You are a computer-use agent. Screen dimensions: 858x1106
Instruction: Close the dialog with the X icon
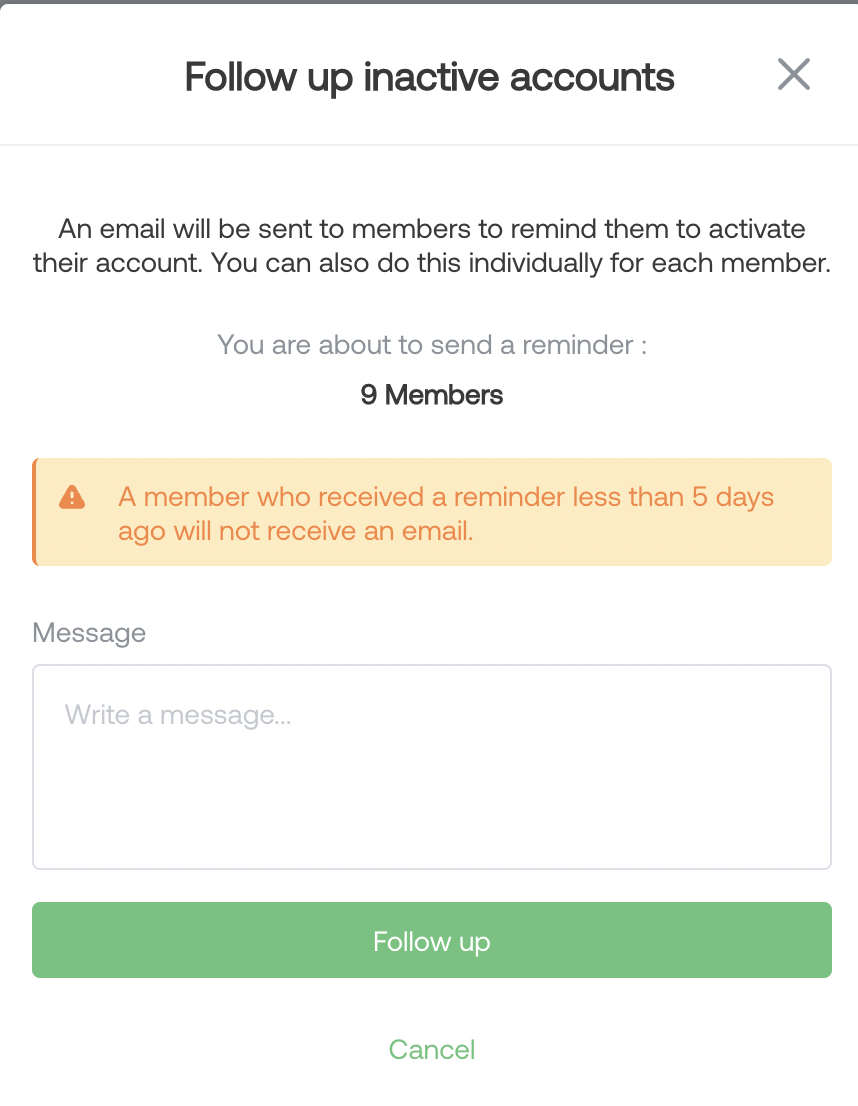[794, 74]
